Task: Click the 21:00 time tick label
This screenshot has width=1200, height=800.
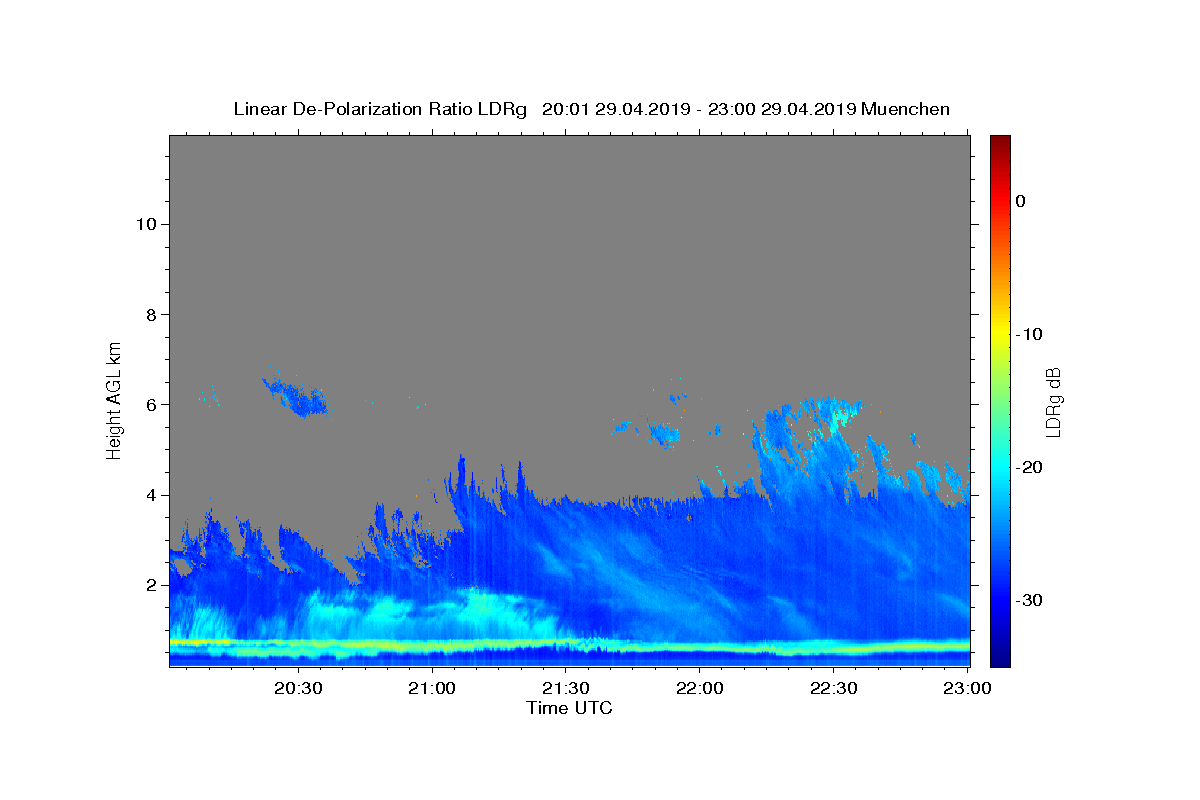Action: (x=433, y=688)
